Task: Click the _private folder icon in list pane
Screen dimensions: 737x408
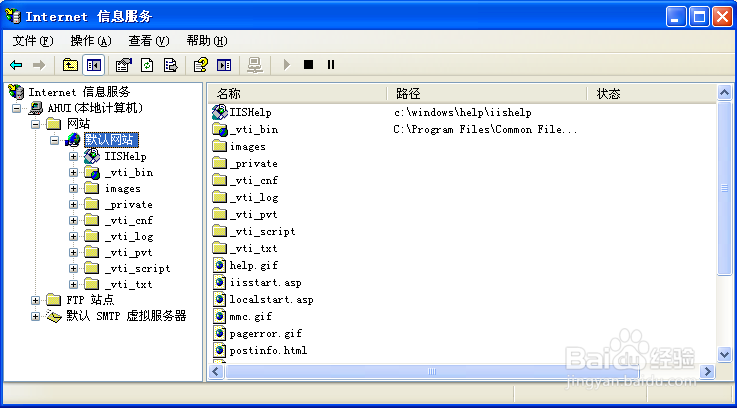Action: [220, 163]
